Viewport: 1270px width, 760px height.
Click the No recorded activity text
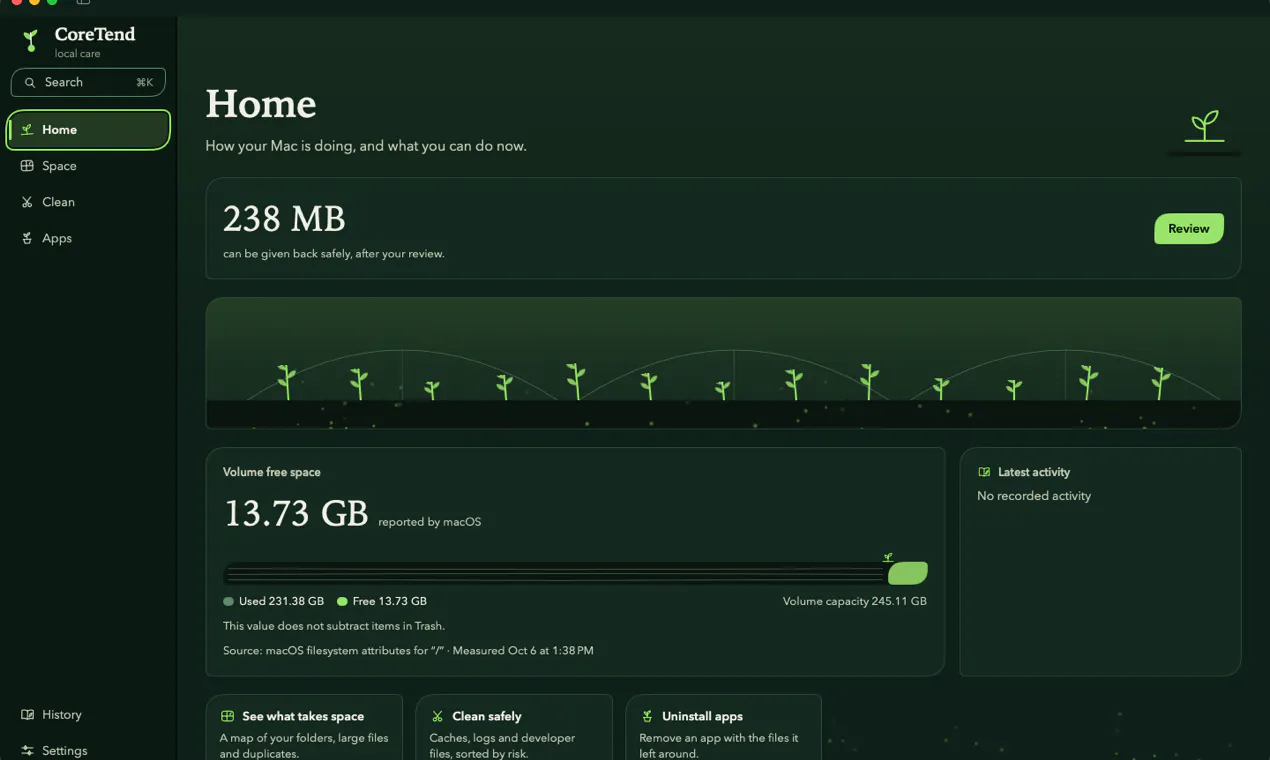click(1034, 496)
